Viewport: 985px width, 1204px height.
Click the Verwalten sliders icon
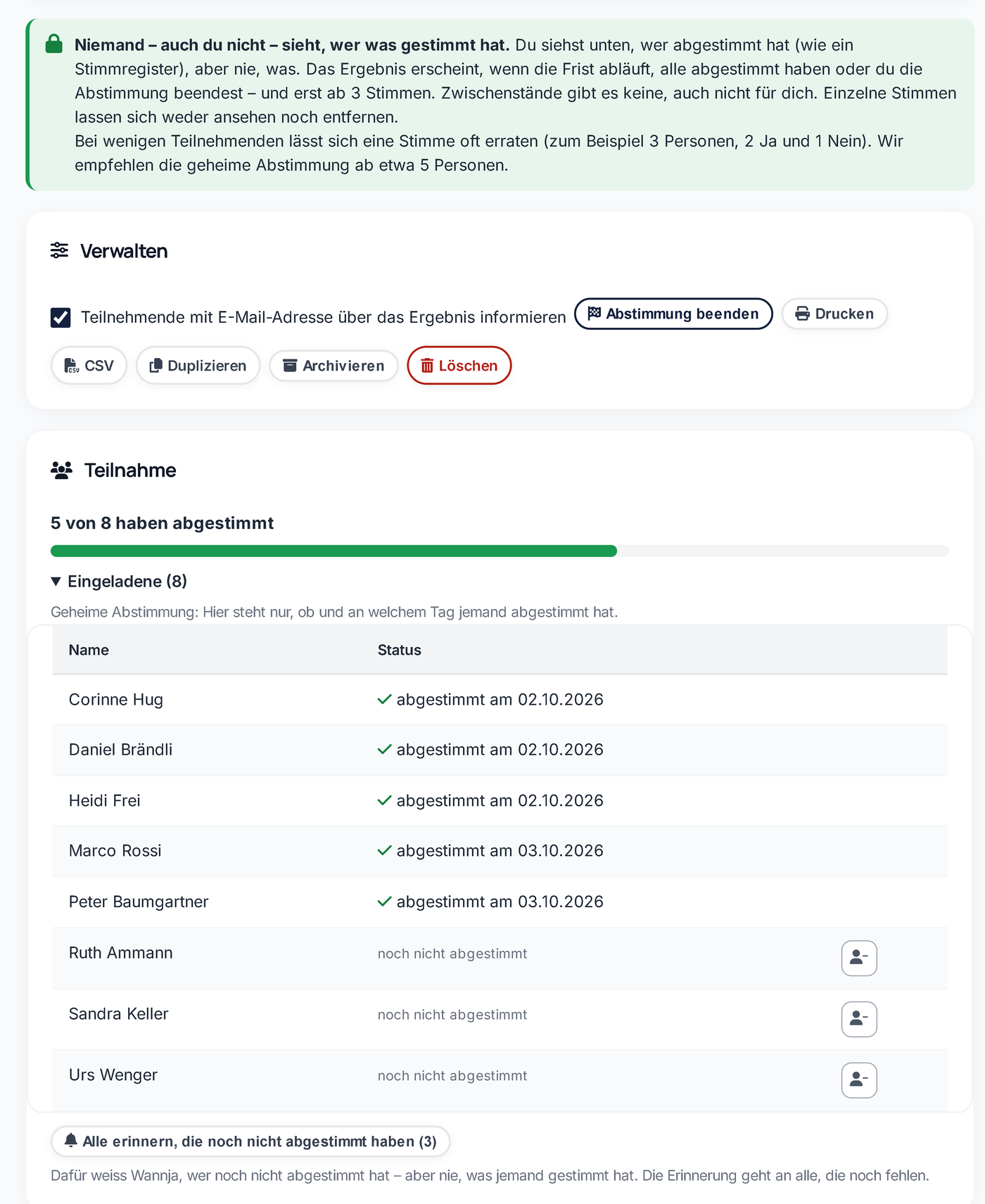[x=60, y=250]
